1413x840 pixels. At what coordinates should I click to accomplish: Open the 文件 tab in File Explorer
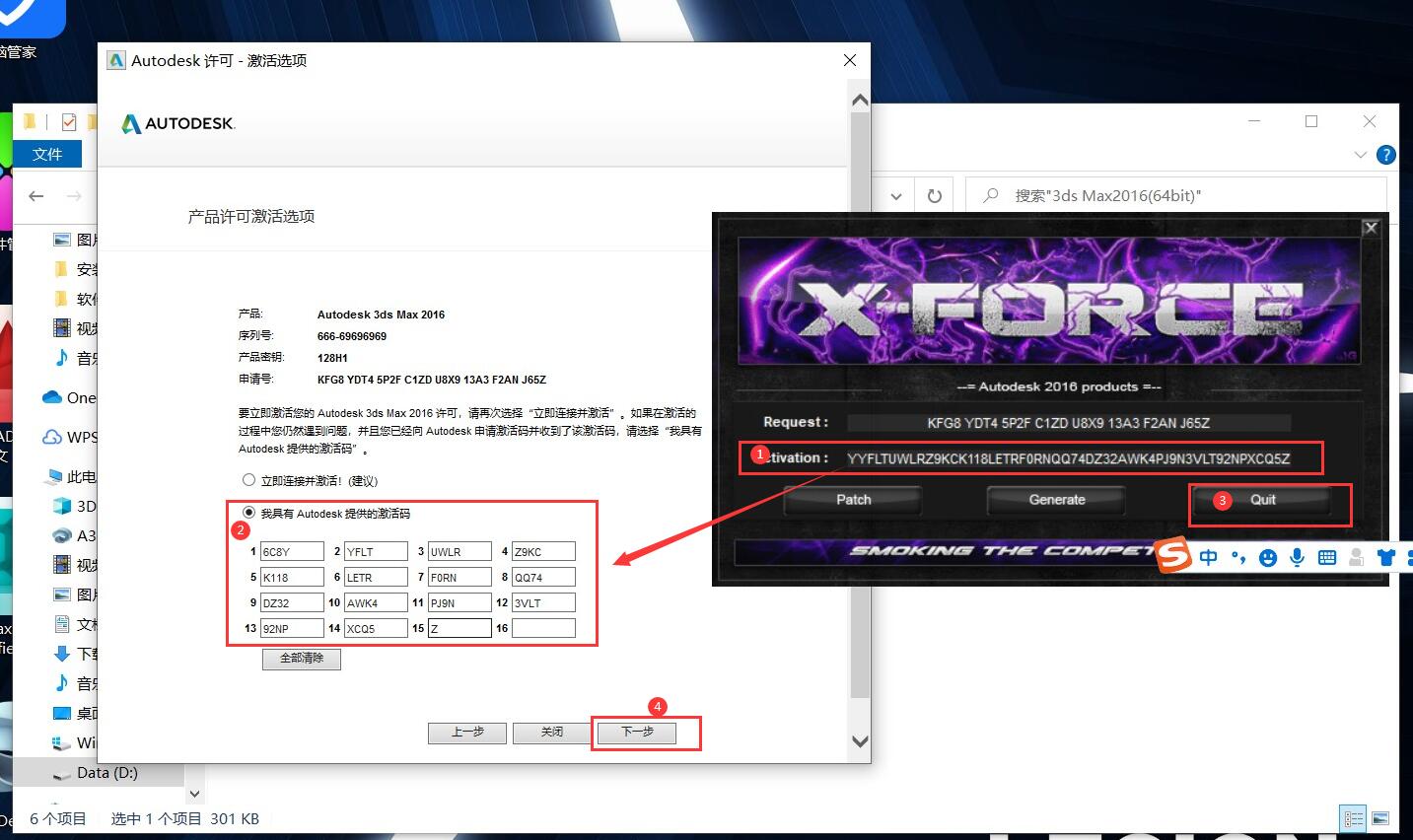[x=47, y=154]
